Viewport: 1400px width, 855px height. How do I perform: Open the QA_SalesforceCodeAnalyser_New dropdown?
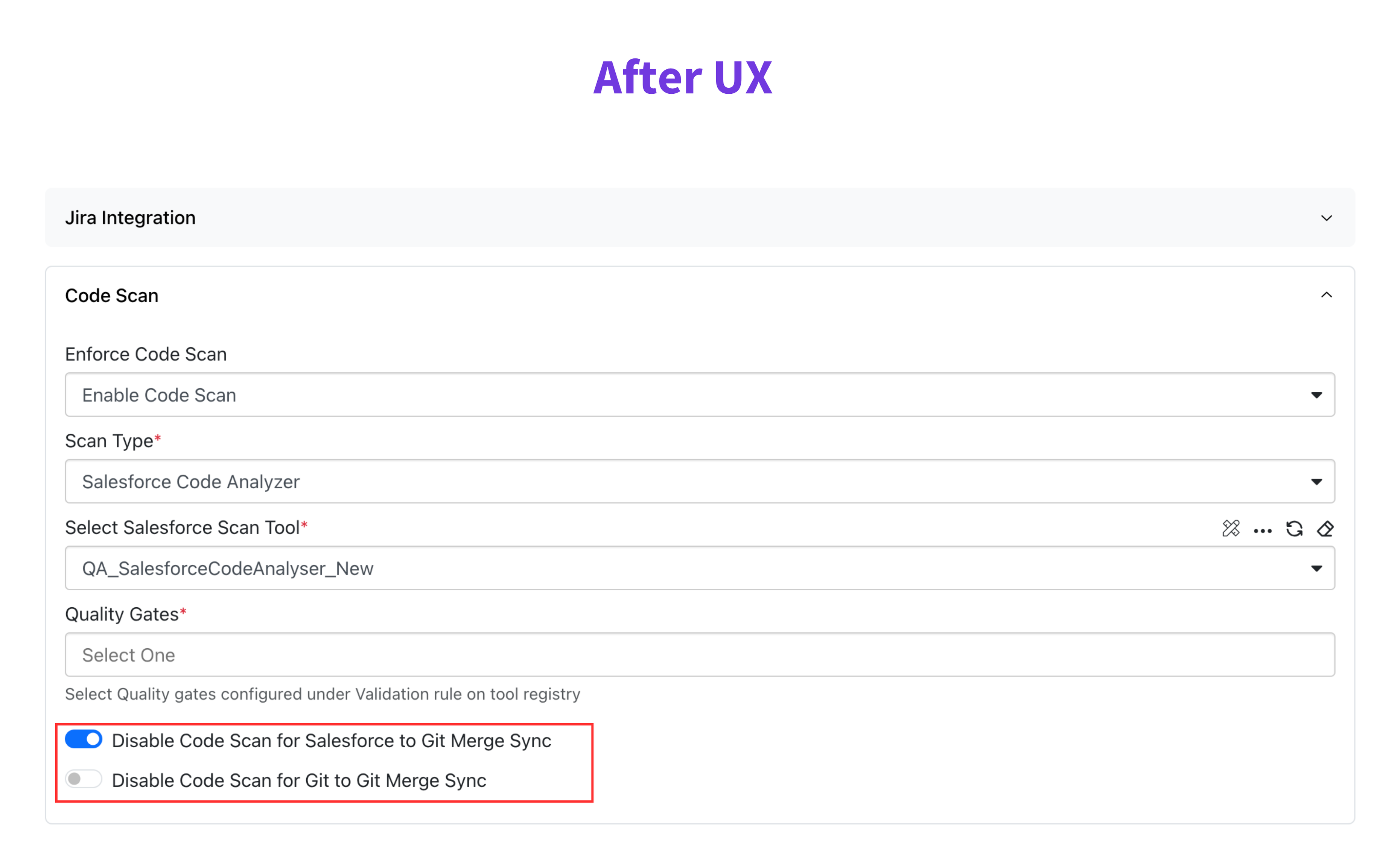(699, 568)
